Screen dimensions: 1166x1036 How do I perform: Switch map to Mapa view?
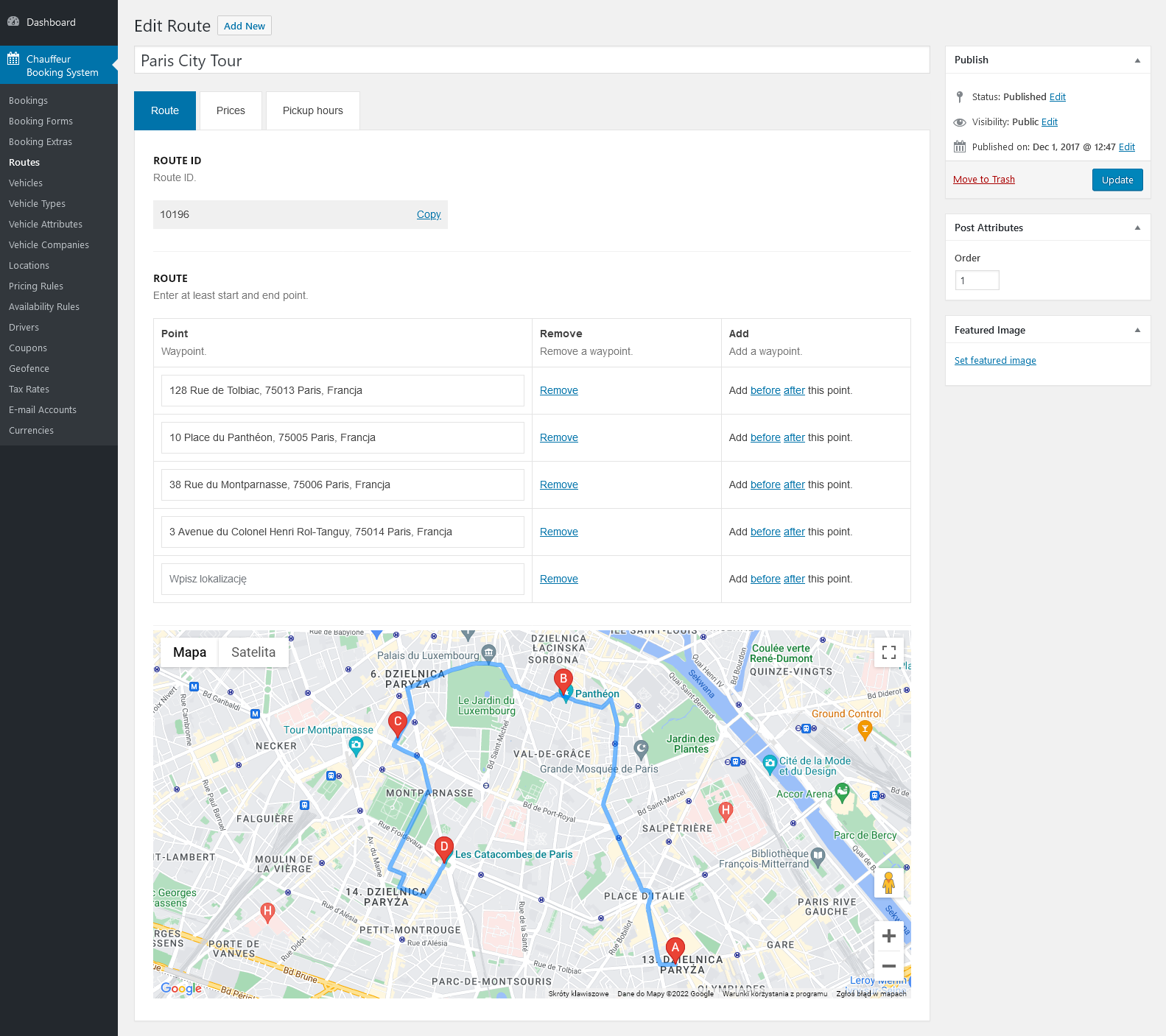click(x=189, y=652)
